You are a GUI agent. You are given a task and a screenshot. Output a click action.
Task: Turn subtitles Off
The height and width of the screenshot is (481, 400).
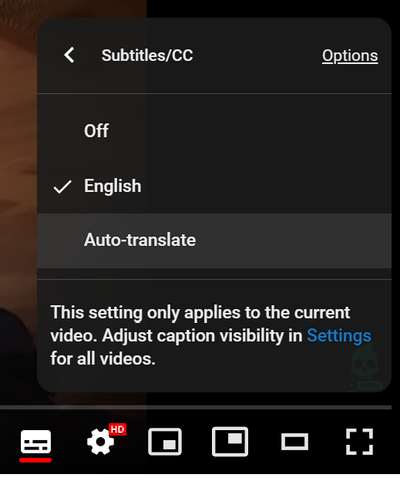[214, 131]
